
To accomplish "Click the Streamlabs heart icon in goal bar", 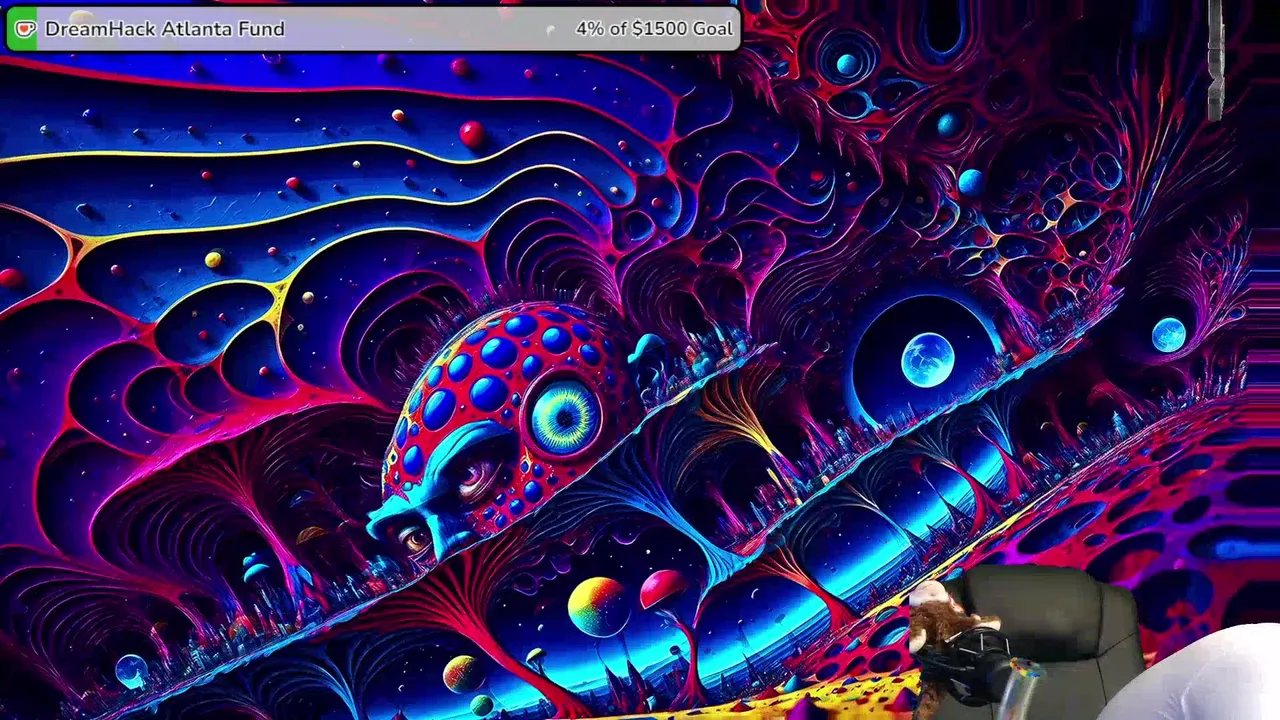I will coord(25,29).
